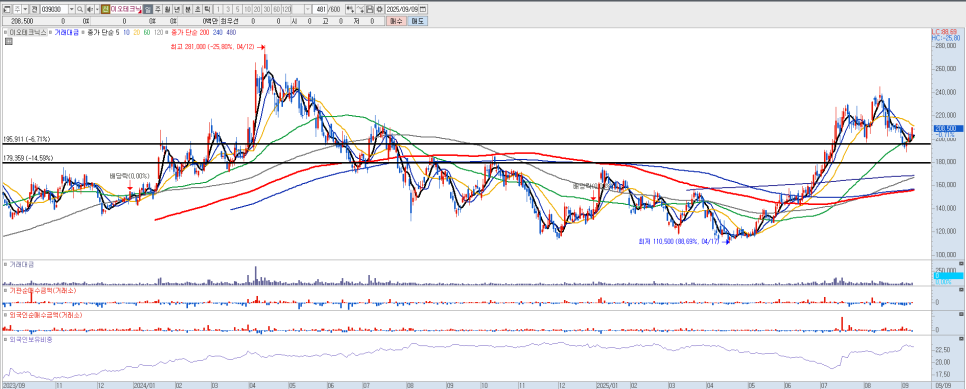Click the 배당락 dividend marker label

129,176
